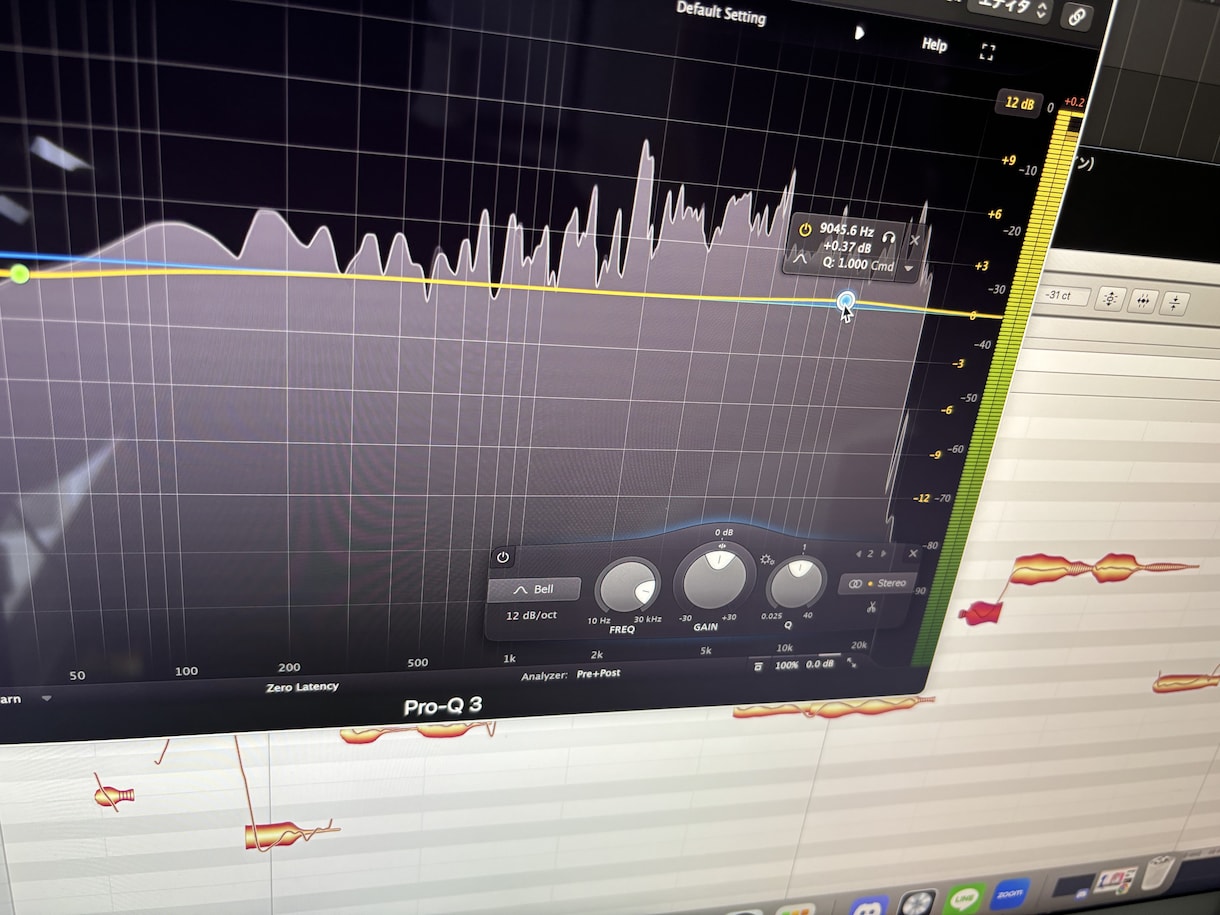Click the scissors split band icon
The height and width of the screenshot is (915, 1220).
[x=872, y=606]
